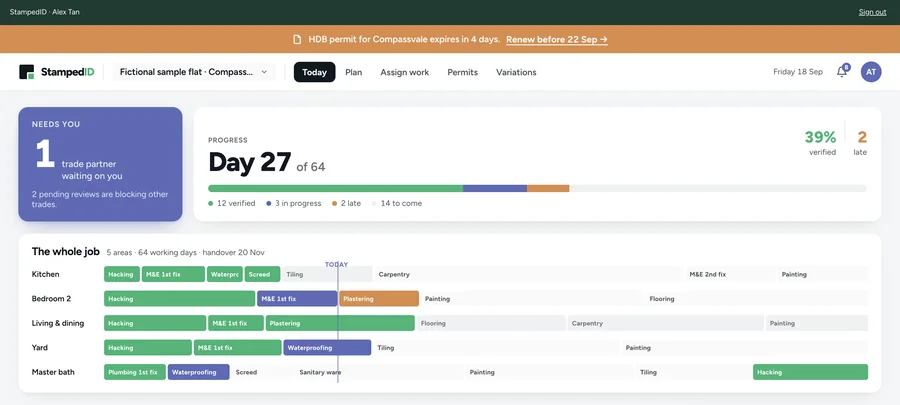Open Kitchen Painting task bar
Screen dimensions: 900x405
pos(823,274)
